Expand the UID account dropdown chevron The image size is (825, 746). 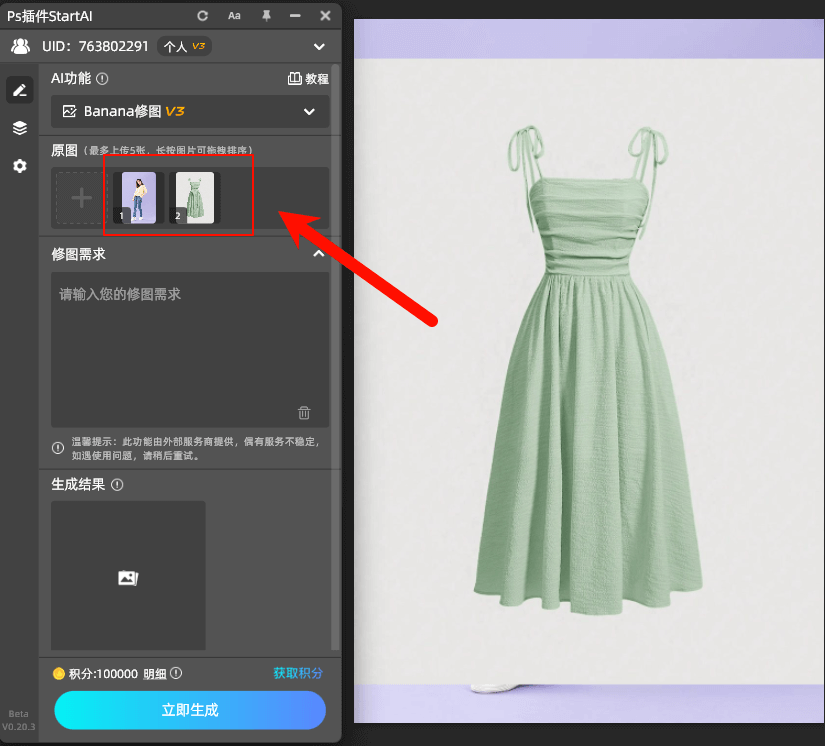pyautogui.click(x=319, y=46)
